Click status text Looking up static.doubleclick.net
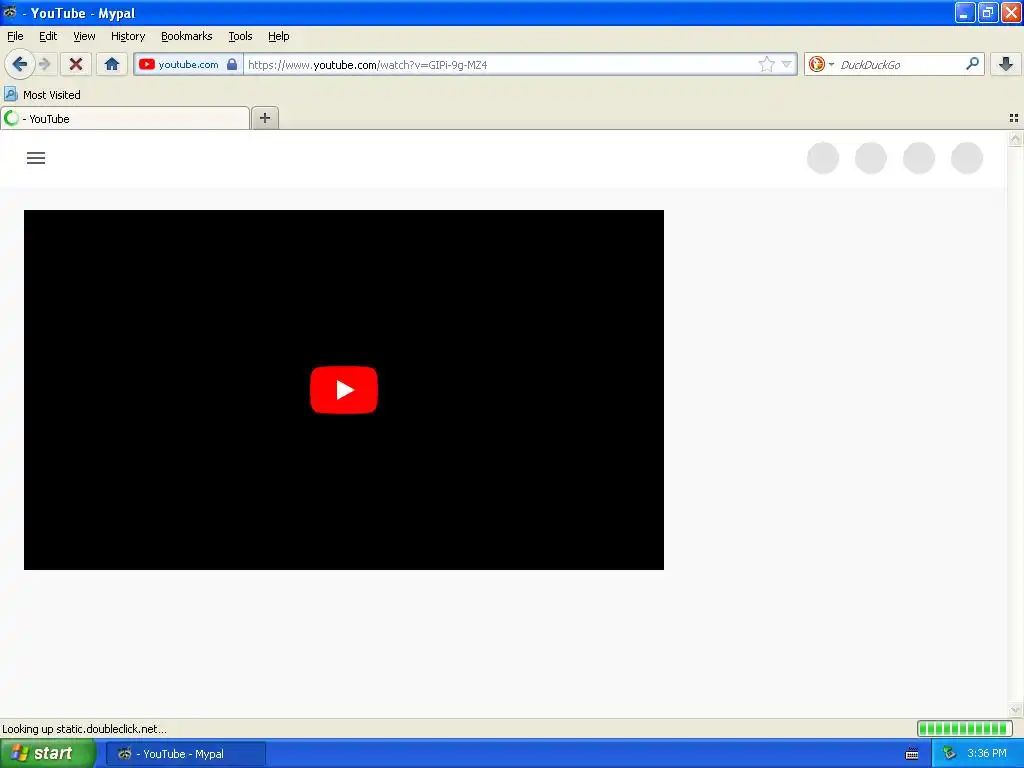Viewport: 1024px width, 768px height. pos(84,729)
